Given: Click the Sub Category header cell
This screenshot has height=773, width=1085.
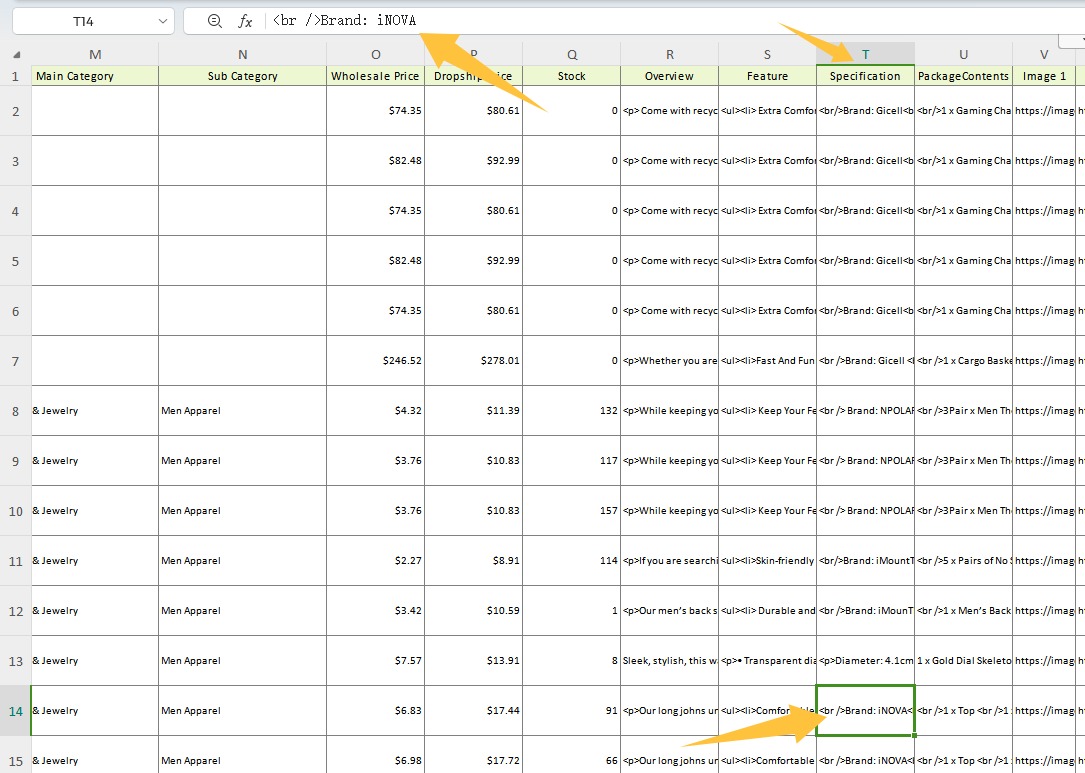Looking at the screenshot, I should [x=242, y=76].
